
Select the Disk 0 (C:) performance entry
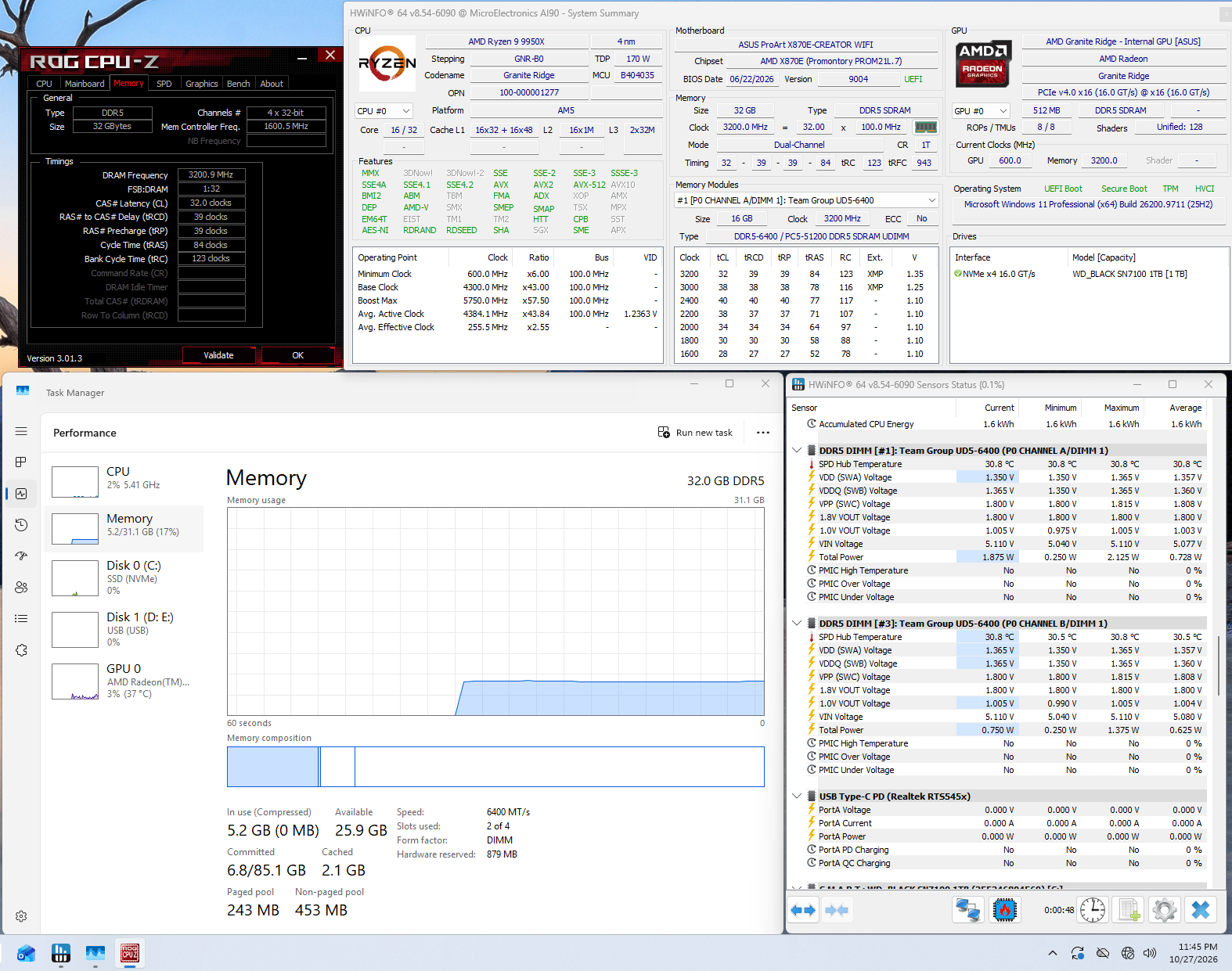pos(125,578)
